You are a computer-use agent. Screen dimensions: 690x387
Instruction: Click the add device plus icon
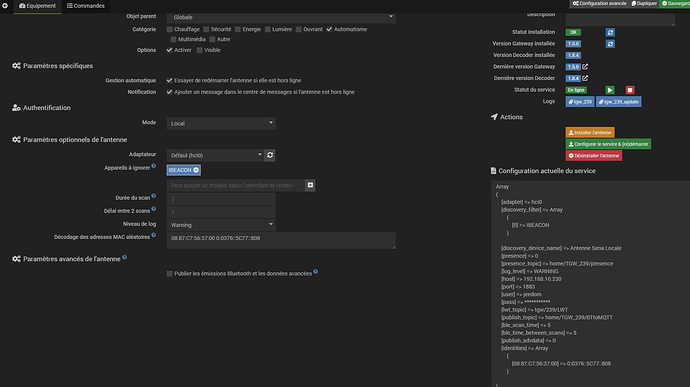(310, 185)
